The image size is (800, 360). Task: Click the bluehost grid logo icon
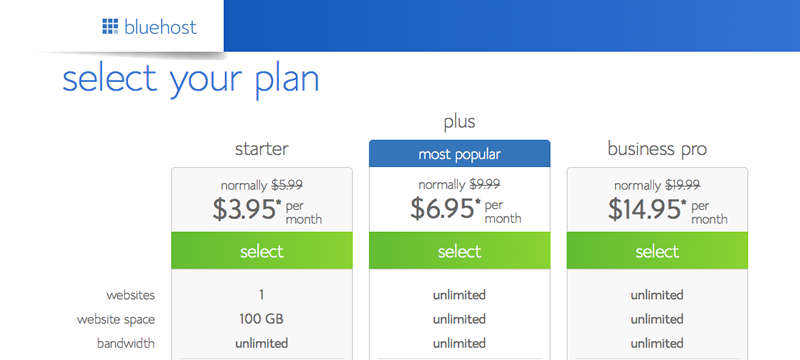110,27
